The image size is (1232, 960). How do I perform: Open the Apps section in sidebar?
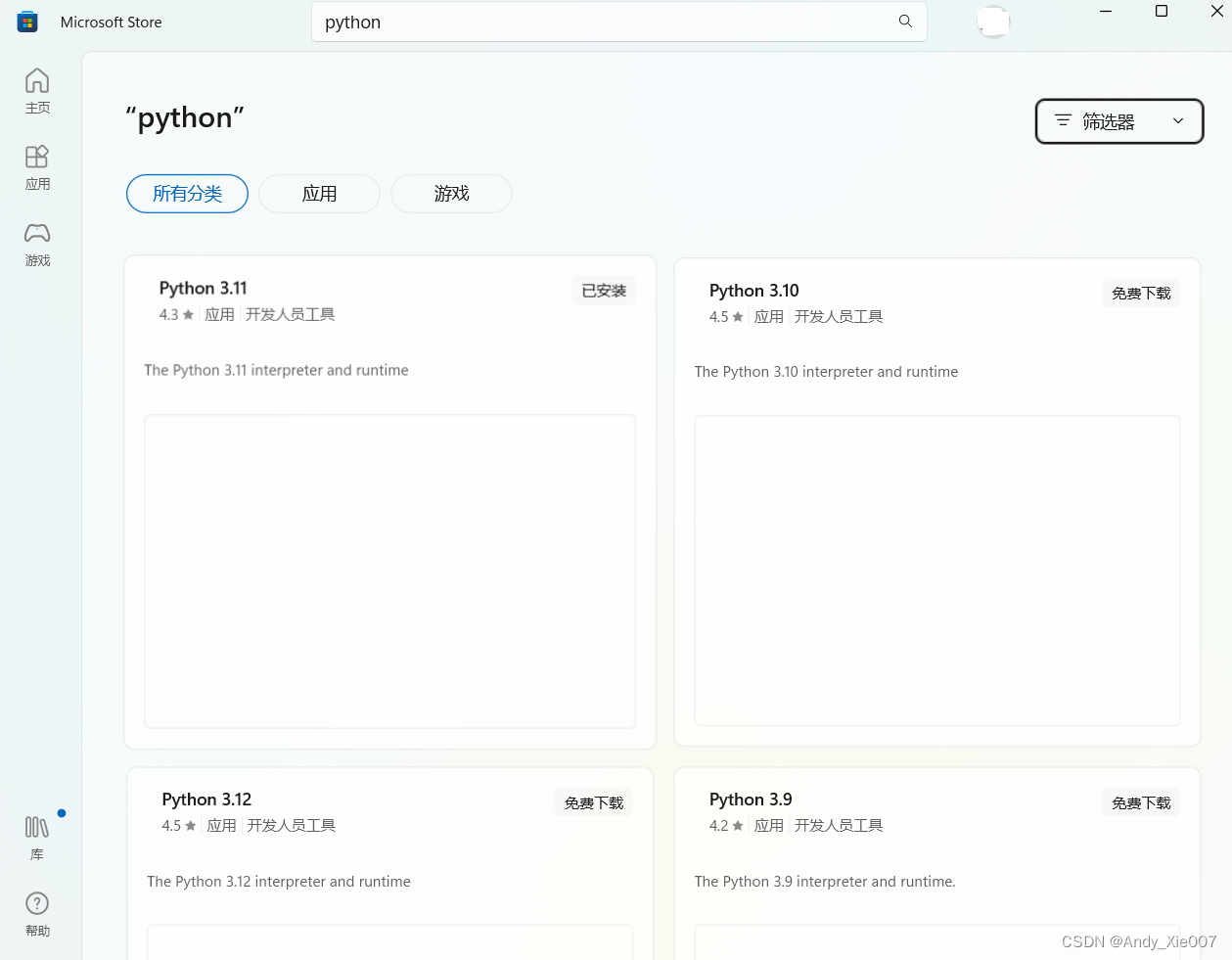point(37,167)
